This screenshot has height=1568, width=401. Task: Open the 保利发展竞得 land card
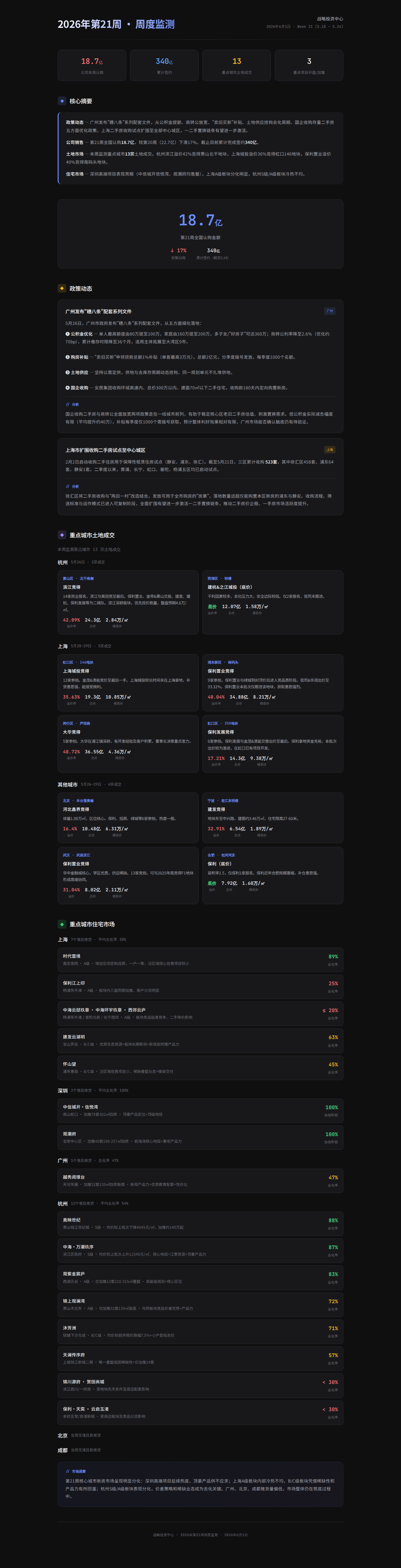click(273, 744)
